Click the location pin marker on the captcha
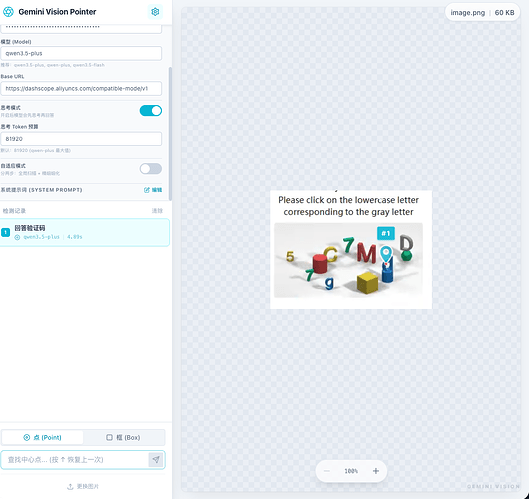The height and width of the screenshot is (499, 529). point(386,254)
